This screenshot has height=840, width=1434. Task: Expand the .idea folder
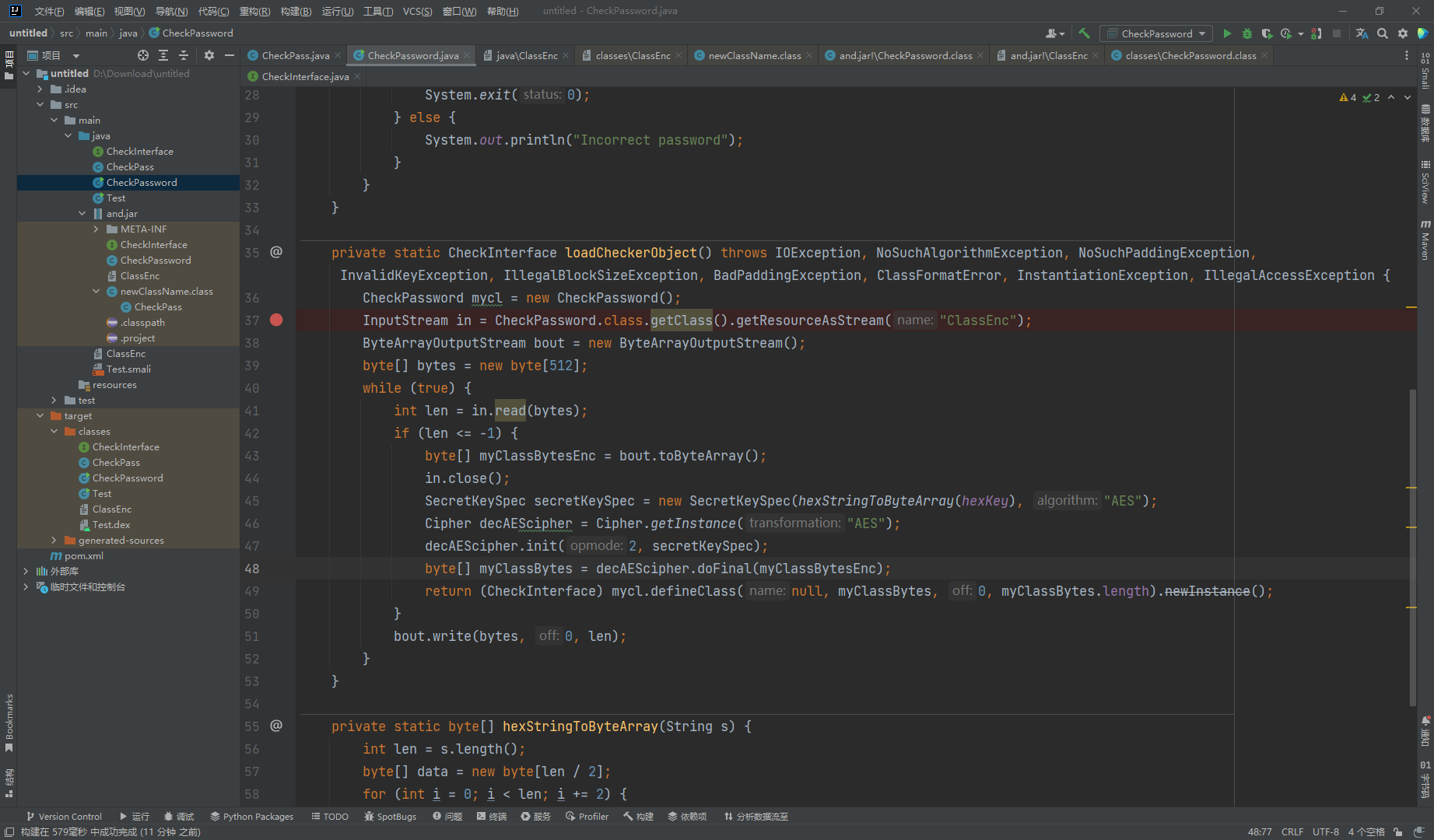[40, 89]
